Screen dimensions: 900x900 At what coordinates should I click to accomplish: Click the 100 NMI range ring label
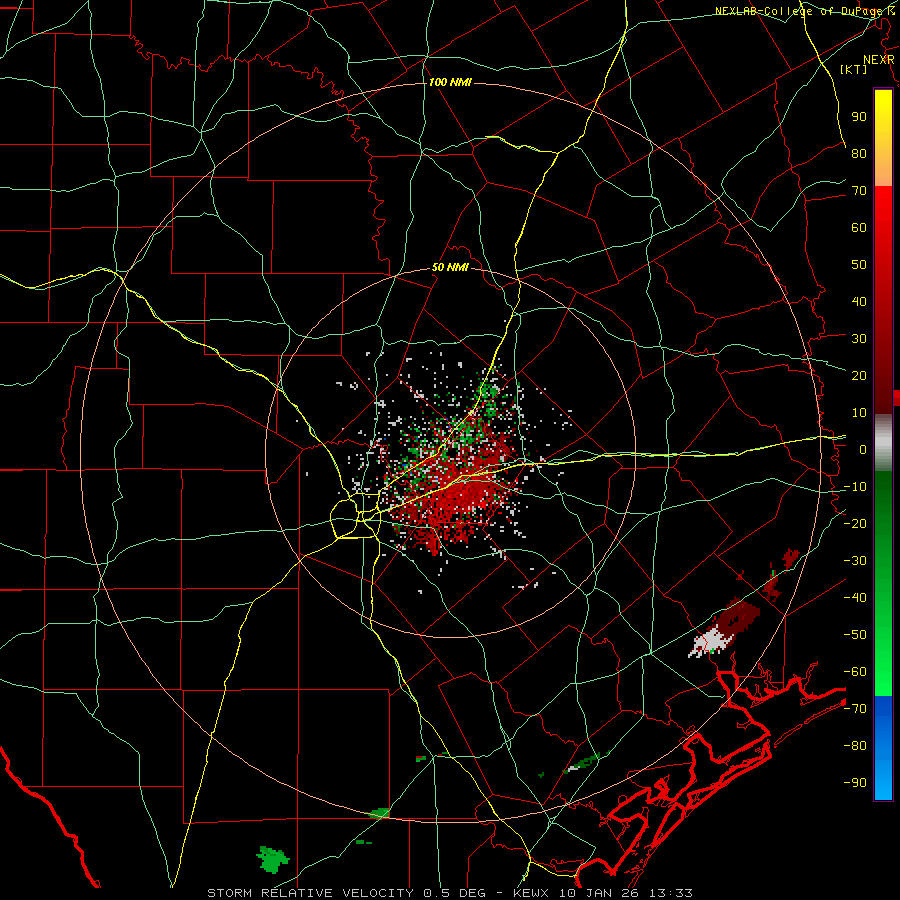coord(449,83)
